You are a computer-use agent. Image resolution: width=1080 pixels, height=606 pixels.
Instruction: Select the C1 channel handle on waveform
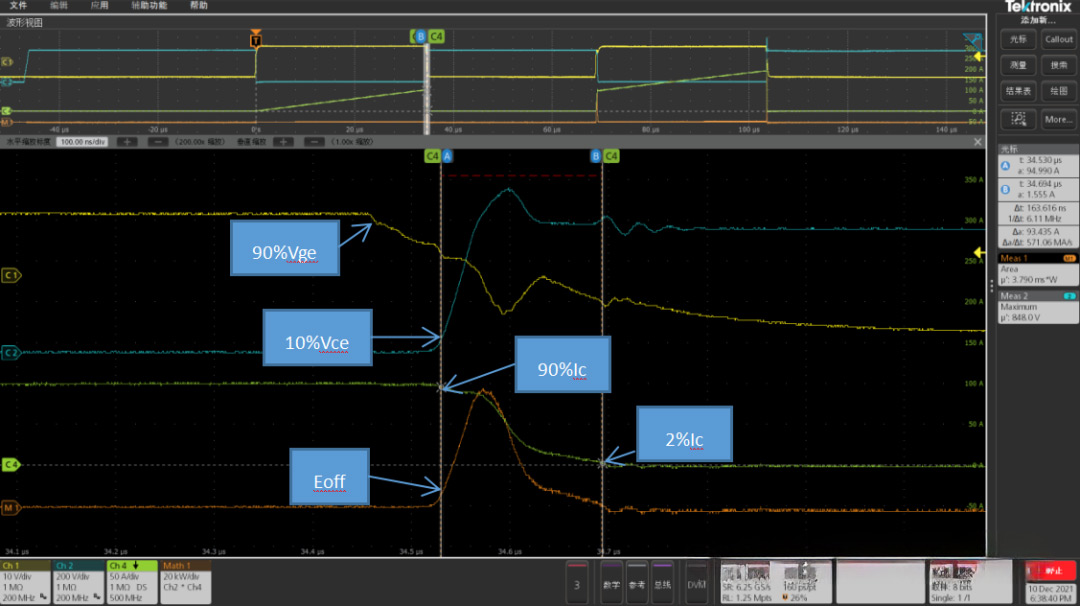click(11, 274)
